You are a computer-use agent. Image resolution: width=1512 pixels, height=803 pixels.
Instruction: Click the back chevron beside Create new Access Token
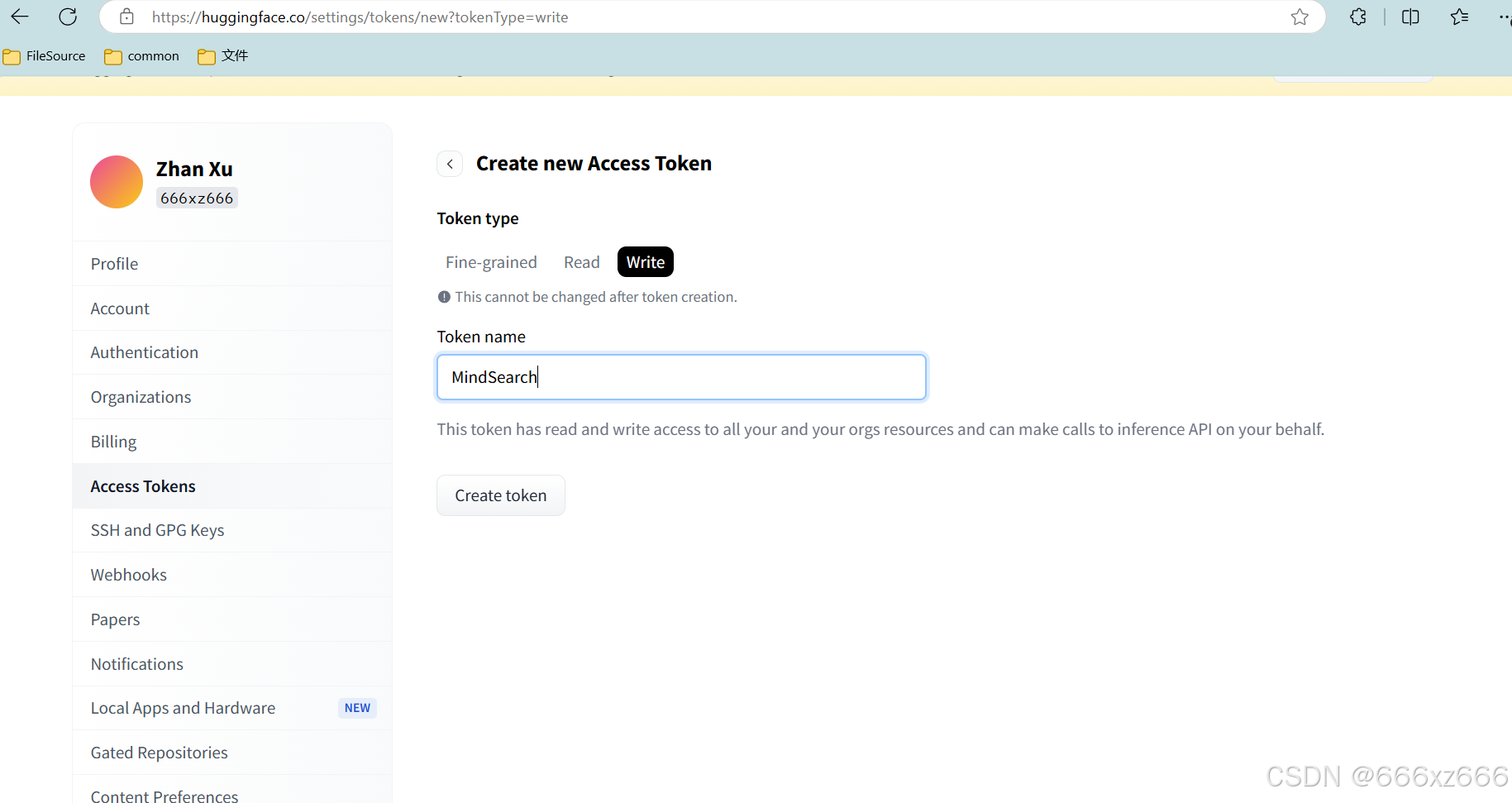point(450,164)
